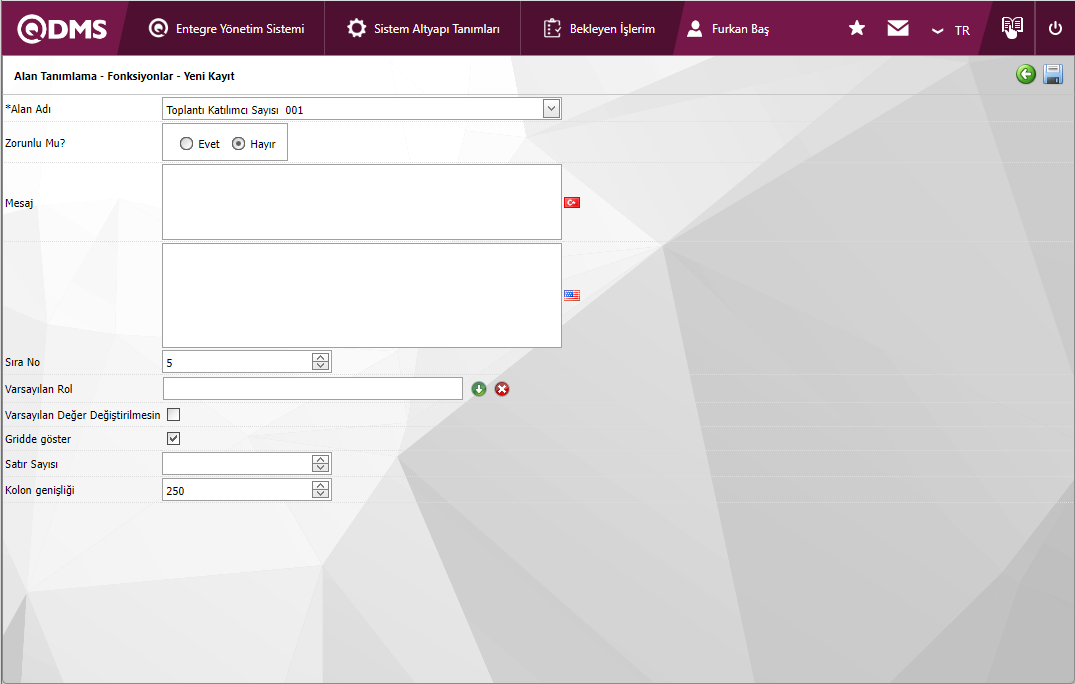Viewport: 1075px width, 684px height.
Task: Click the power logout icon
Action: [x=1055, y=28]
